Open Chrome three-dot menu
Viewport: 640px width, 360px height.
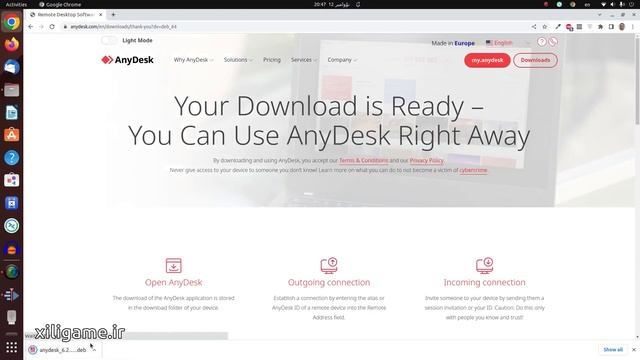click(633, 27)
